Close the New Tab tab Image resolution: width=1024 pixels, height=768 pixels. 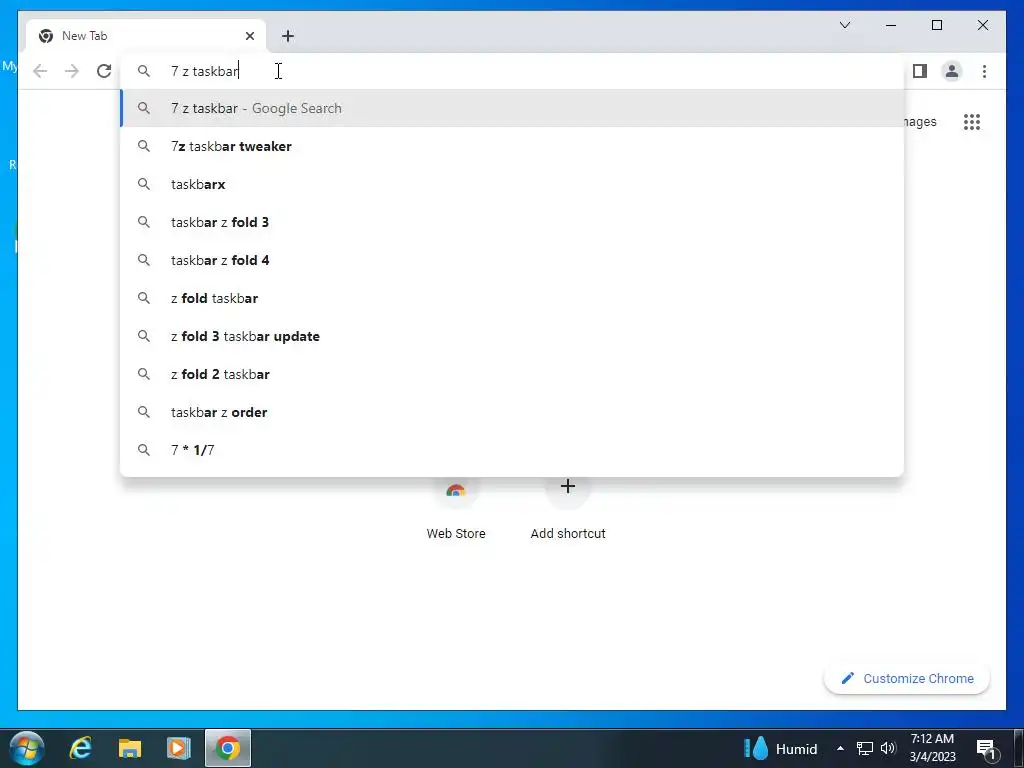point(249,36)
